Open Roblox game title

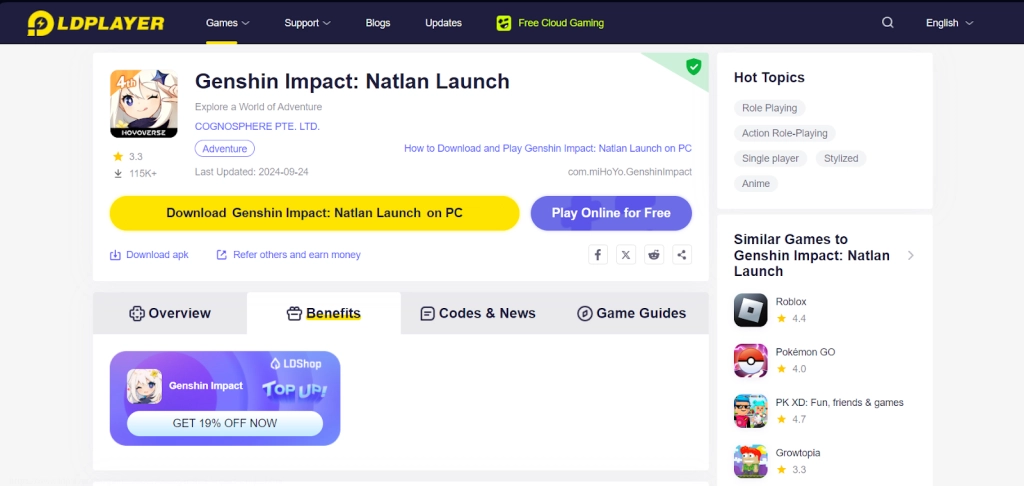791,302
